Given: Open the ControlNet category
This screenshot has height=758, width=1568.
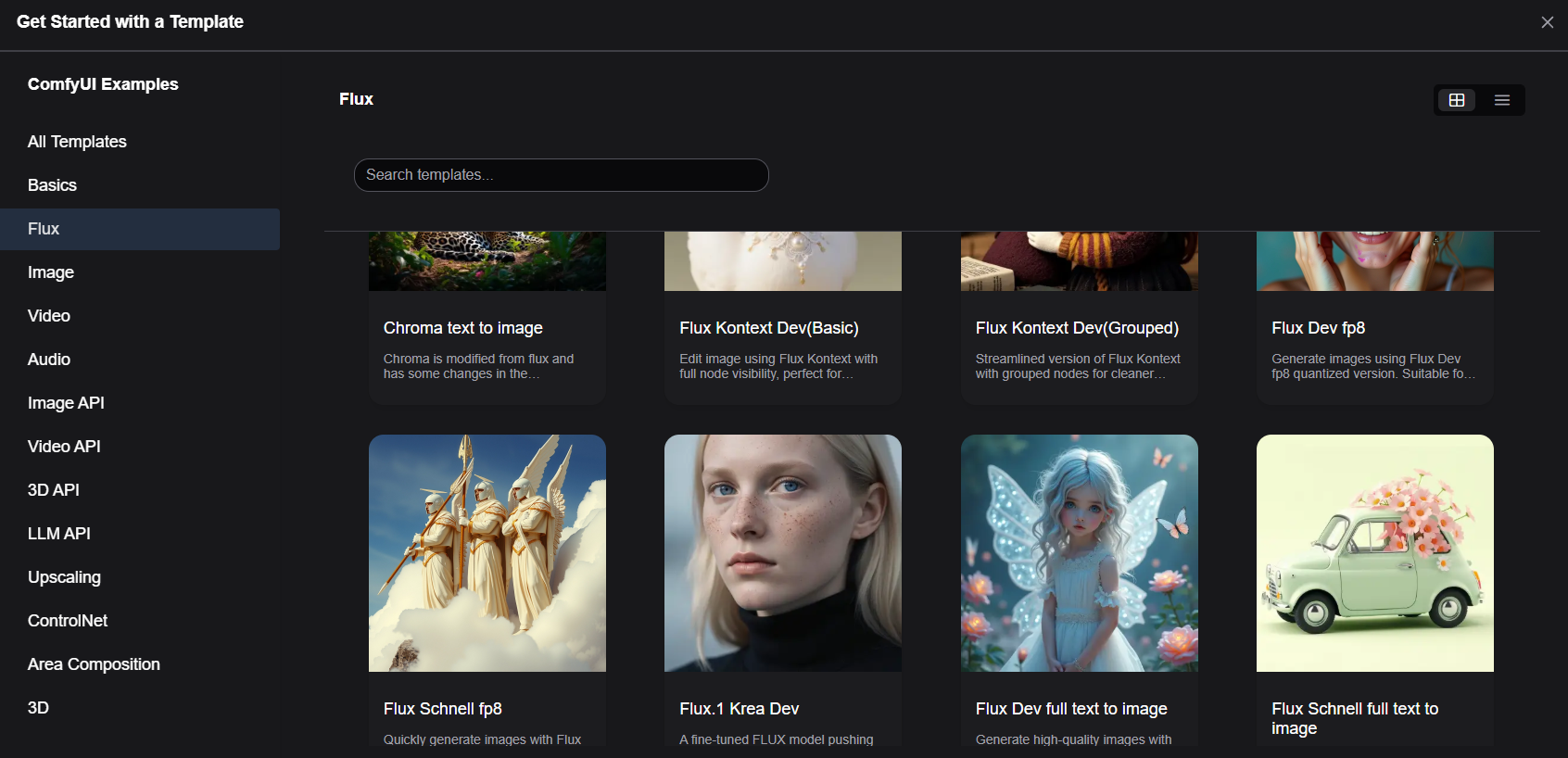Looking at the screenshot, I should [140, 621].
